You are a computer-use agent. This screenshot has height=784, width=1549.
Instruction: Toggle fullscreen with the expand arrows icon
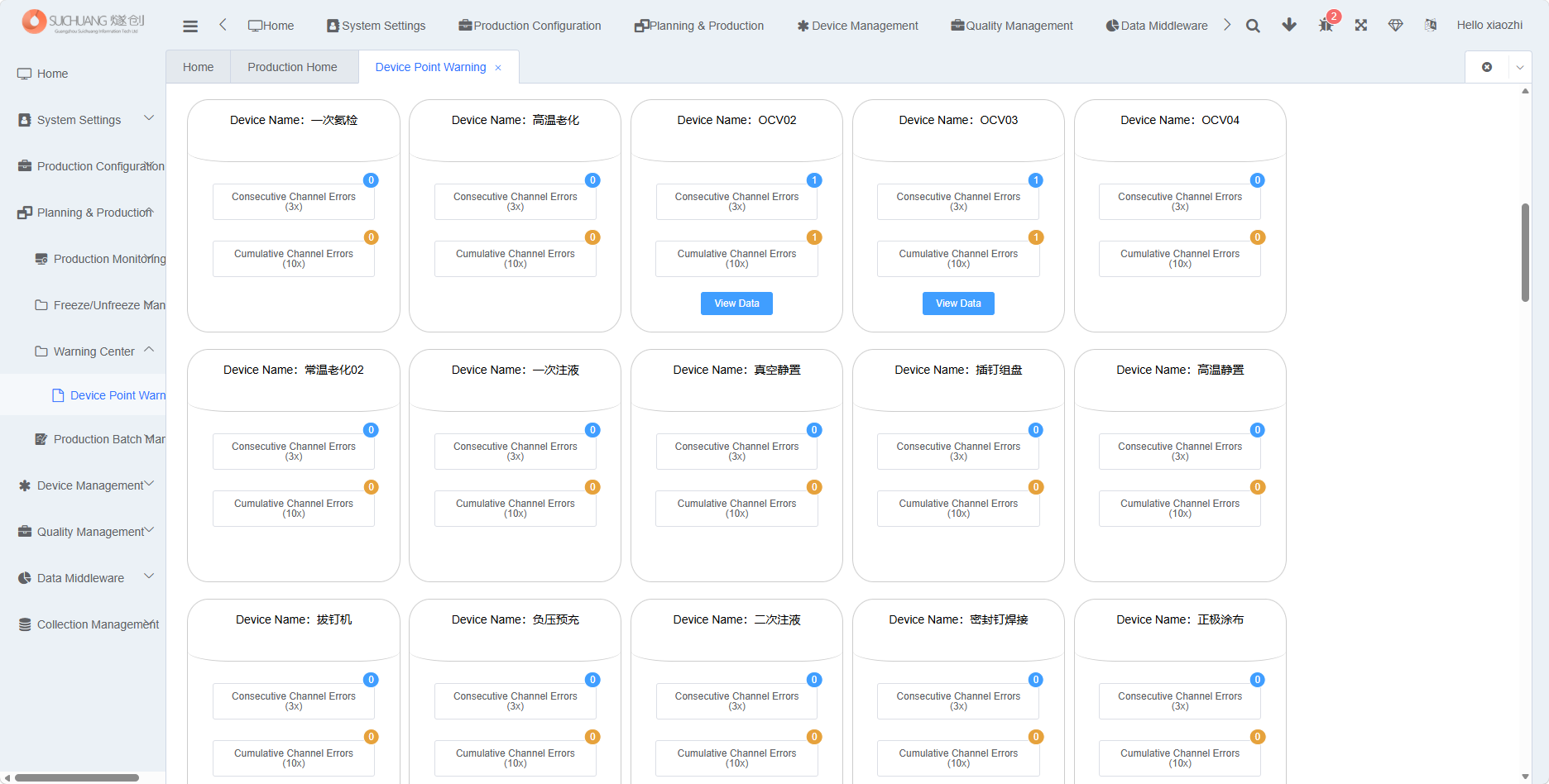tap(1361, 25)
